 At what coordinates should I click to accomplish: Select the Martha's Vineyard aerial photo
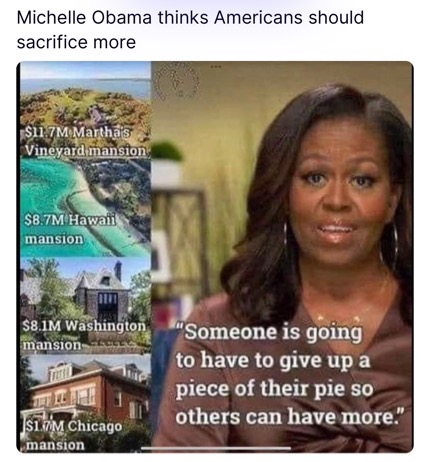(x=85, y=110)
